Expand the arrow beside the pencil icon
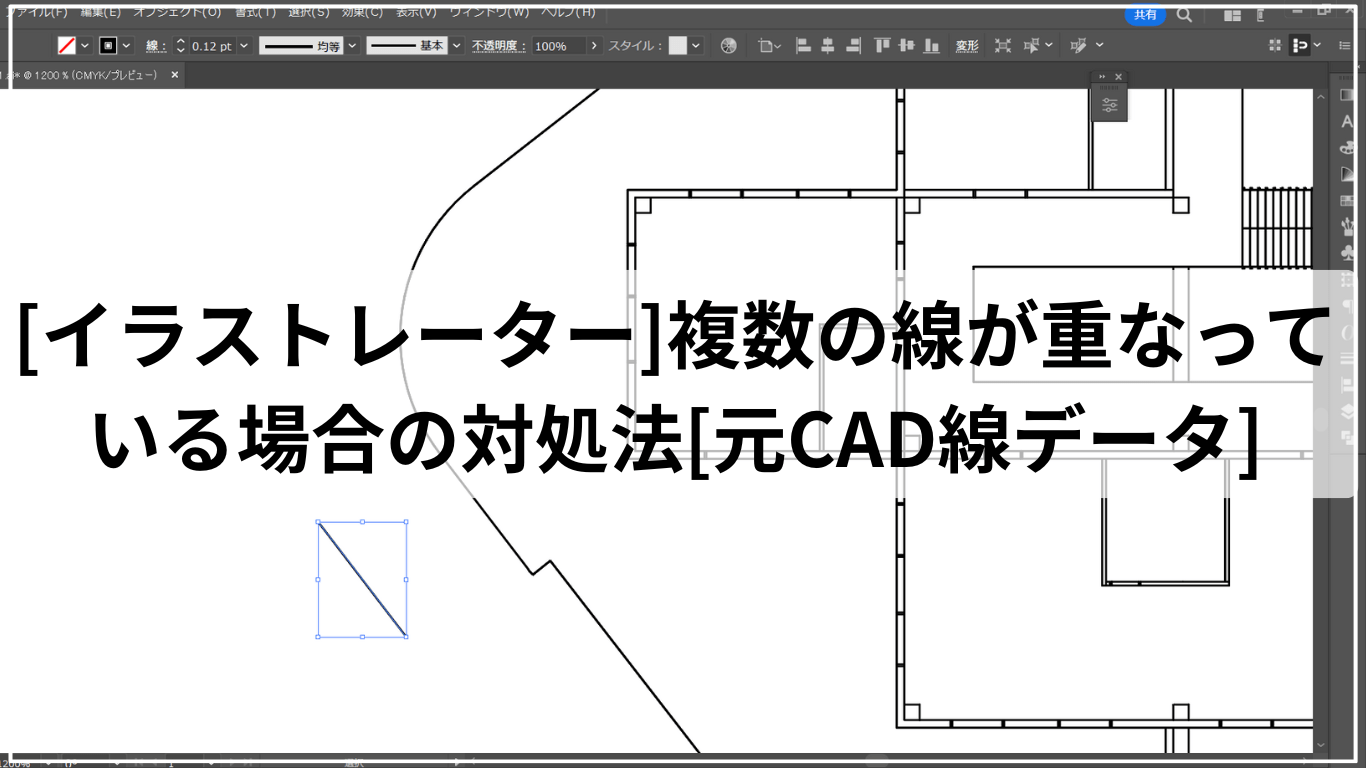The height and width of the screenshot is (768, 1366). [1100, 45]
